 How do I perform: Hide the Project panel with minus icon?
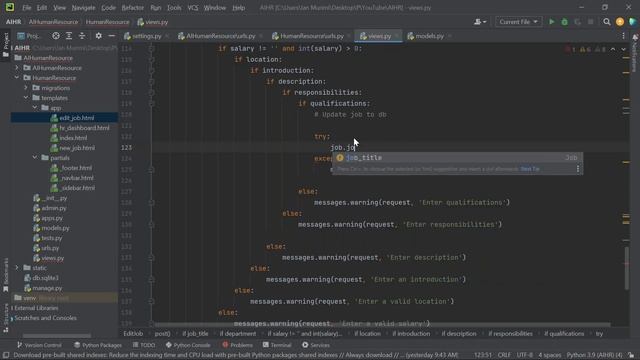click(x=111, y=36)
